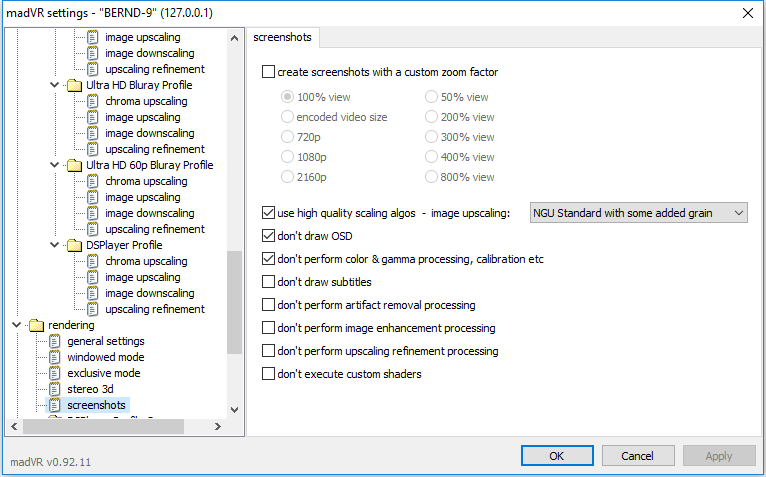Select the 400% view radio button
Viewport: 766px width, 477px height.
click(431, 157)
